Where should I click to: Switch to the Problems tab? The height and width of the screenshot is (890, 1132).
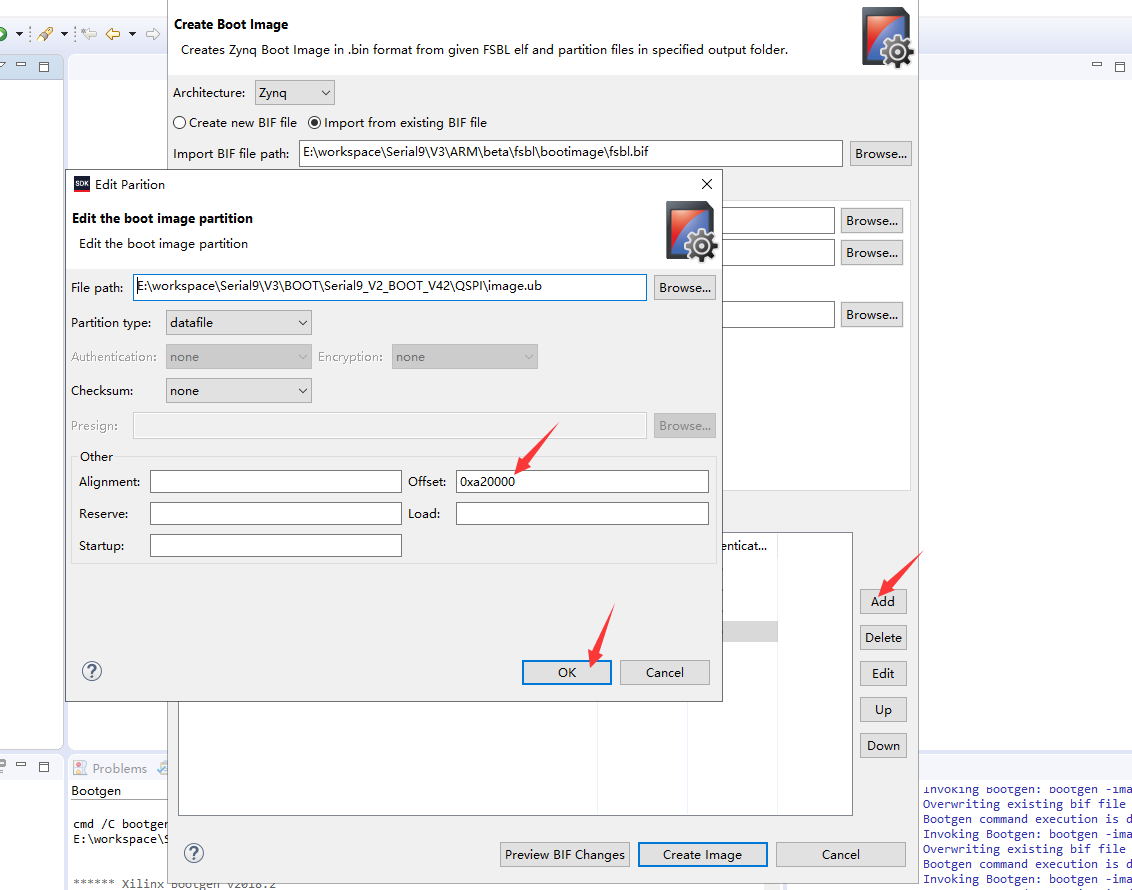118,768
